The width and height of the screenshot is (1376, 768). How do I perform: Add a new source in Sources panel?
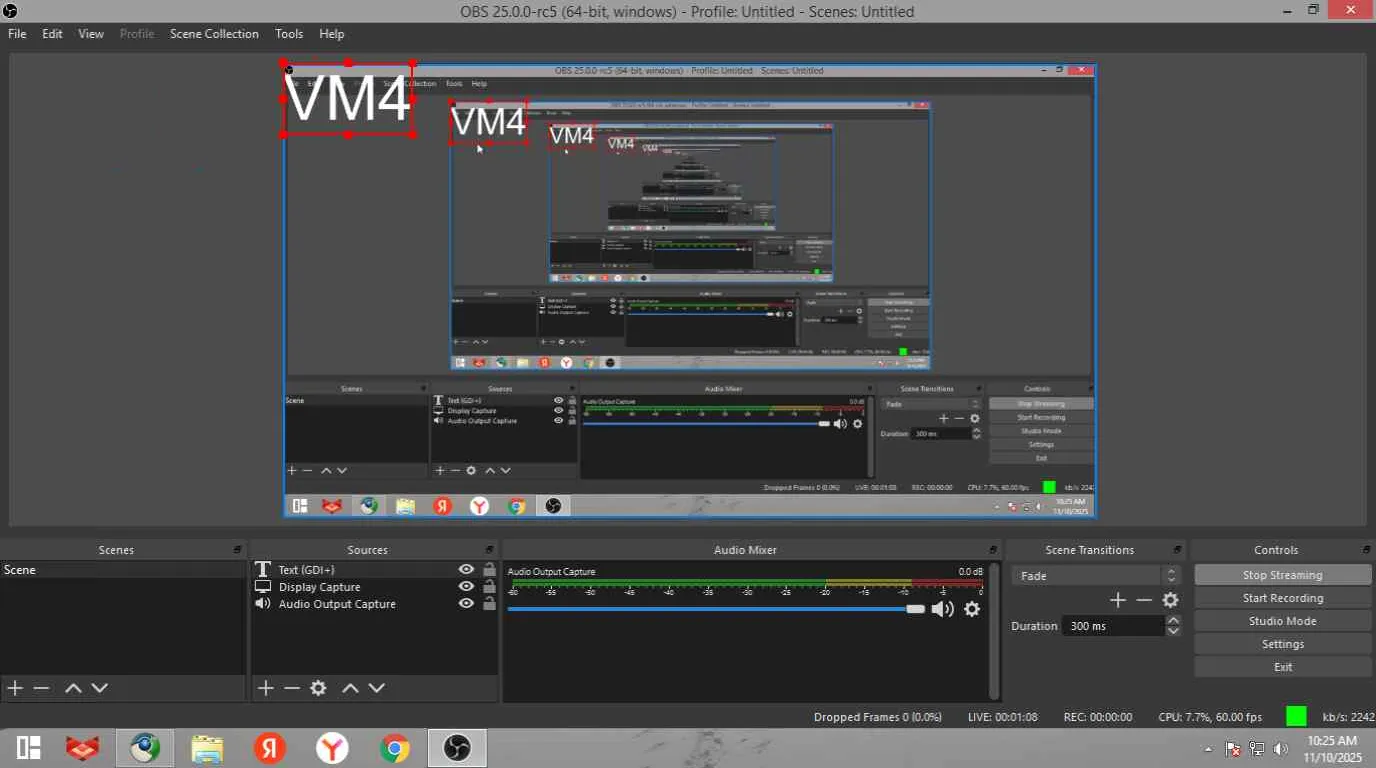click(266, 688)
